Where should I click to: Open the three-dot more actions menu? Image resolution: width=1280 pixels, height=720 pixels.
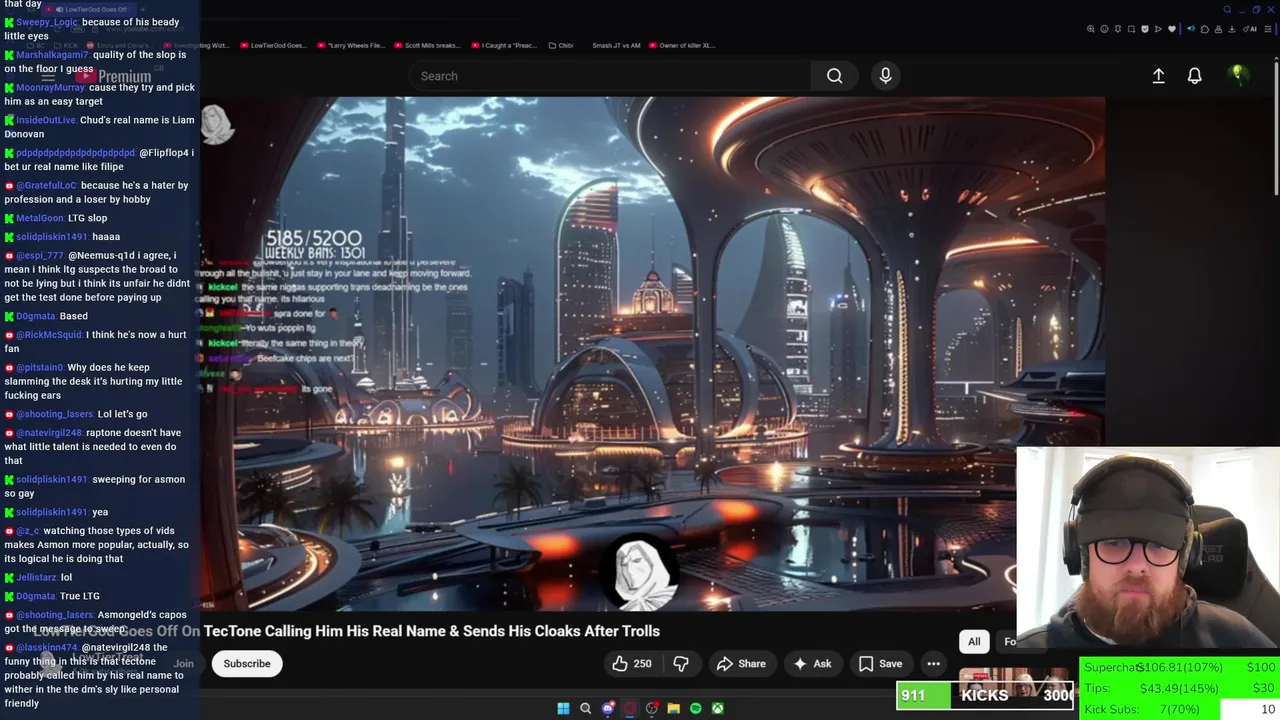933,664
